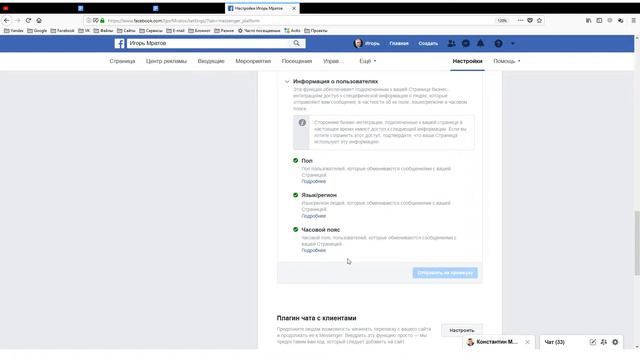Click Настроить for chat plugin
Image resolution: width=640 pixels, height=360 pixels.
click(462, 330)
